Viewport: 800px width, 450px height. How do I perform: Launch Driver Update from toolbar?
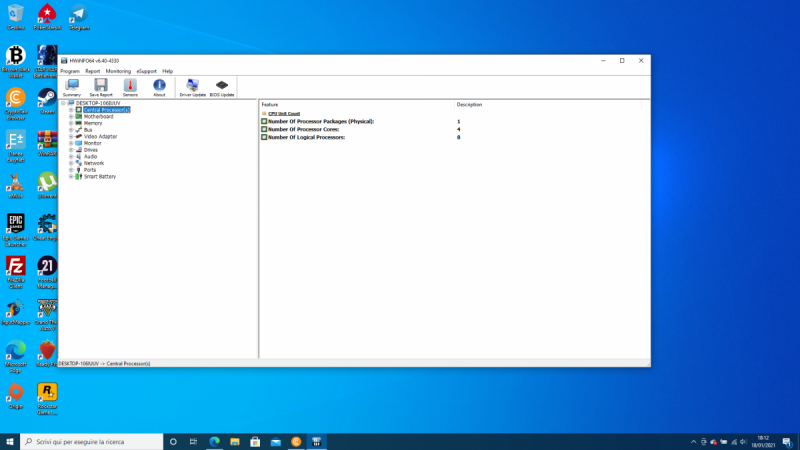pyautogui.click(x=192, y=86)
